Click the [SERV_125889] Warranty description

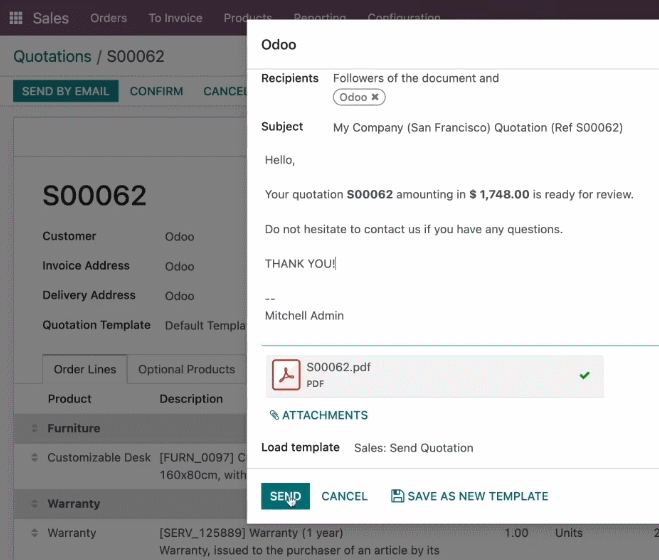pyautogui.click(x=251, y=533)
